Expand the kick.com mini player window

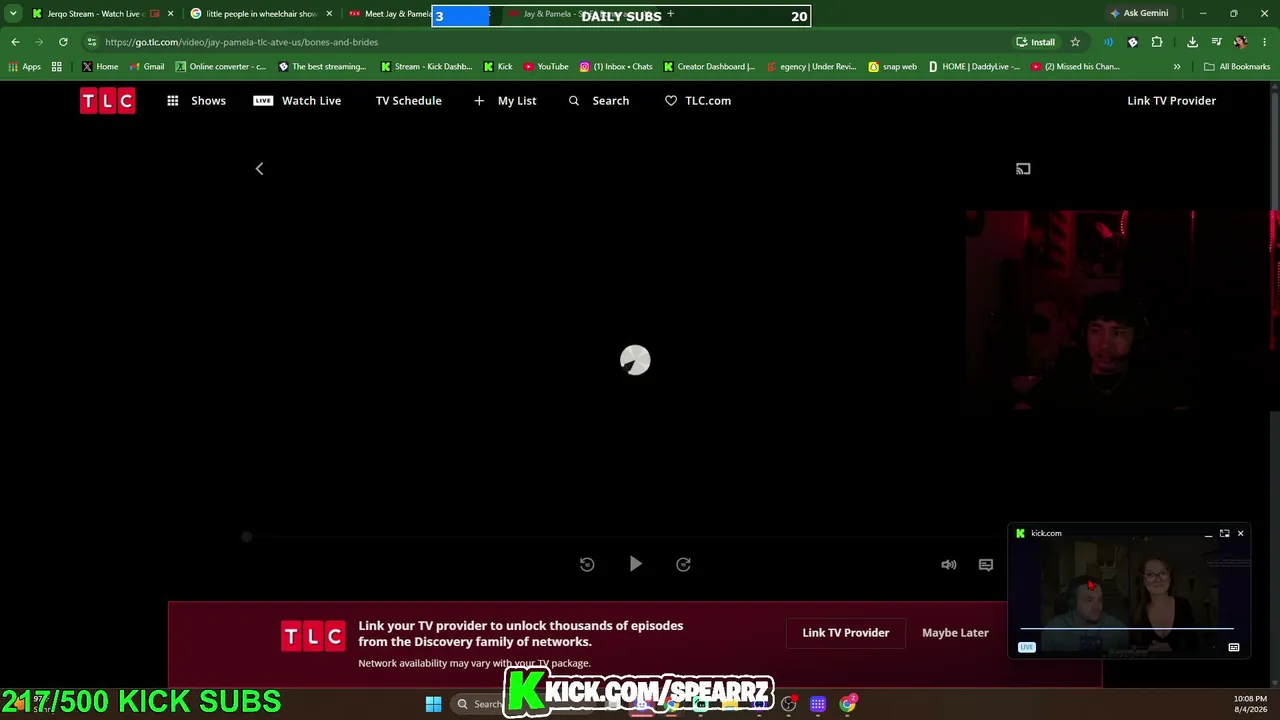point(1224,534)
